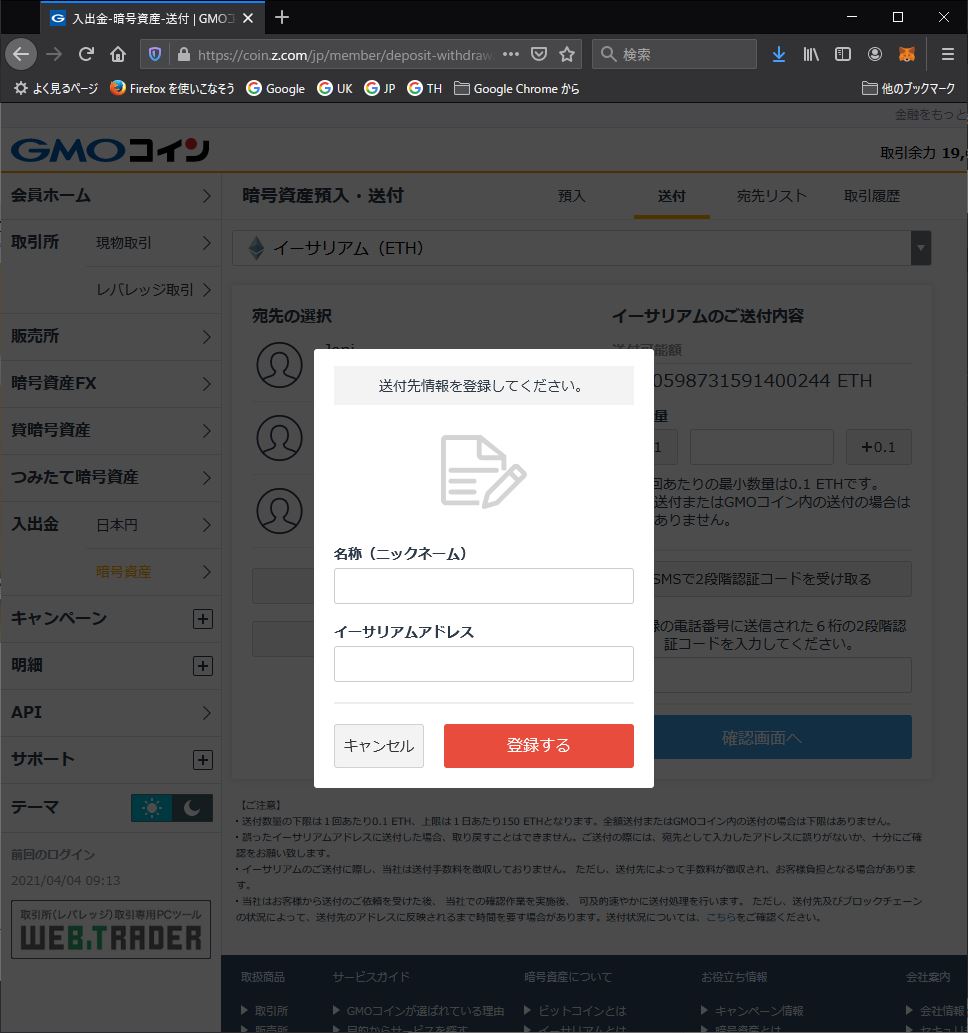Viewport: 968px width, 1033px height.
Task: Open the tracking protection shield icon
Action: pyautogui.click(x=155, y=54)
